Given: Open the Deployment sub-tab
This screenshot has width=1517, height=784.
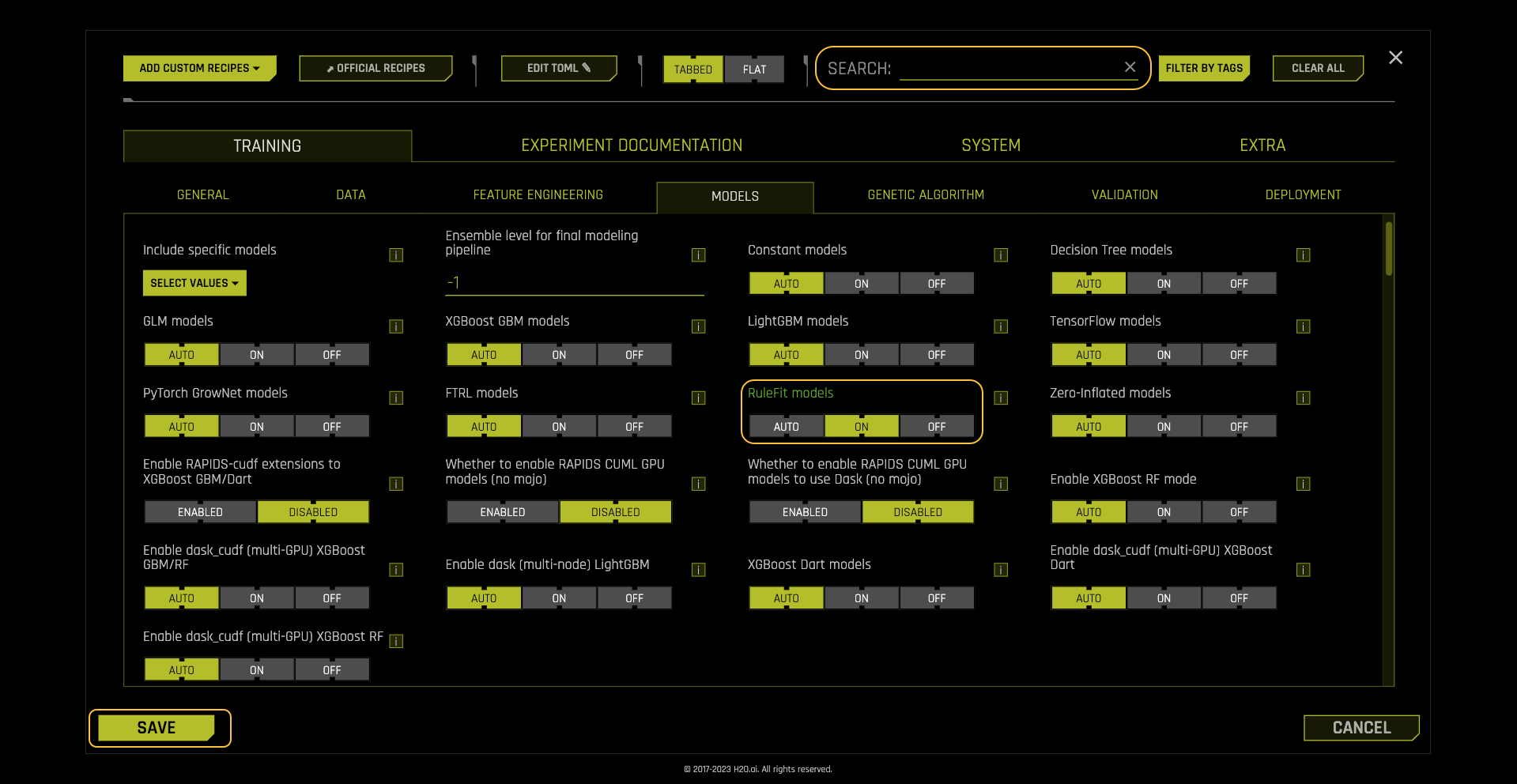Looking at the screenshot, I should (1303, 194).
